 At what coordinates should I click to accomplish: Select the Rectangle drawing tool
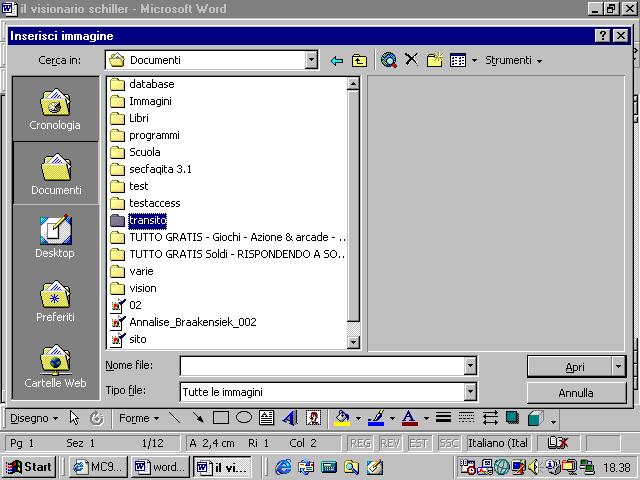(221, 418)
